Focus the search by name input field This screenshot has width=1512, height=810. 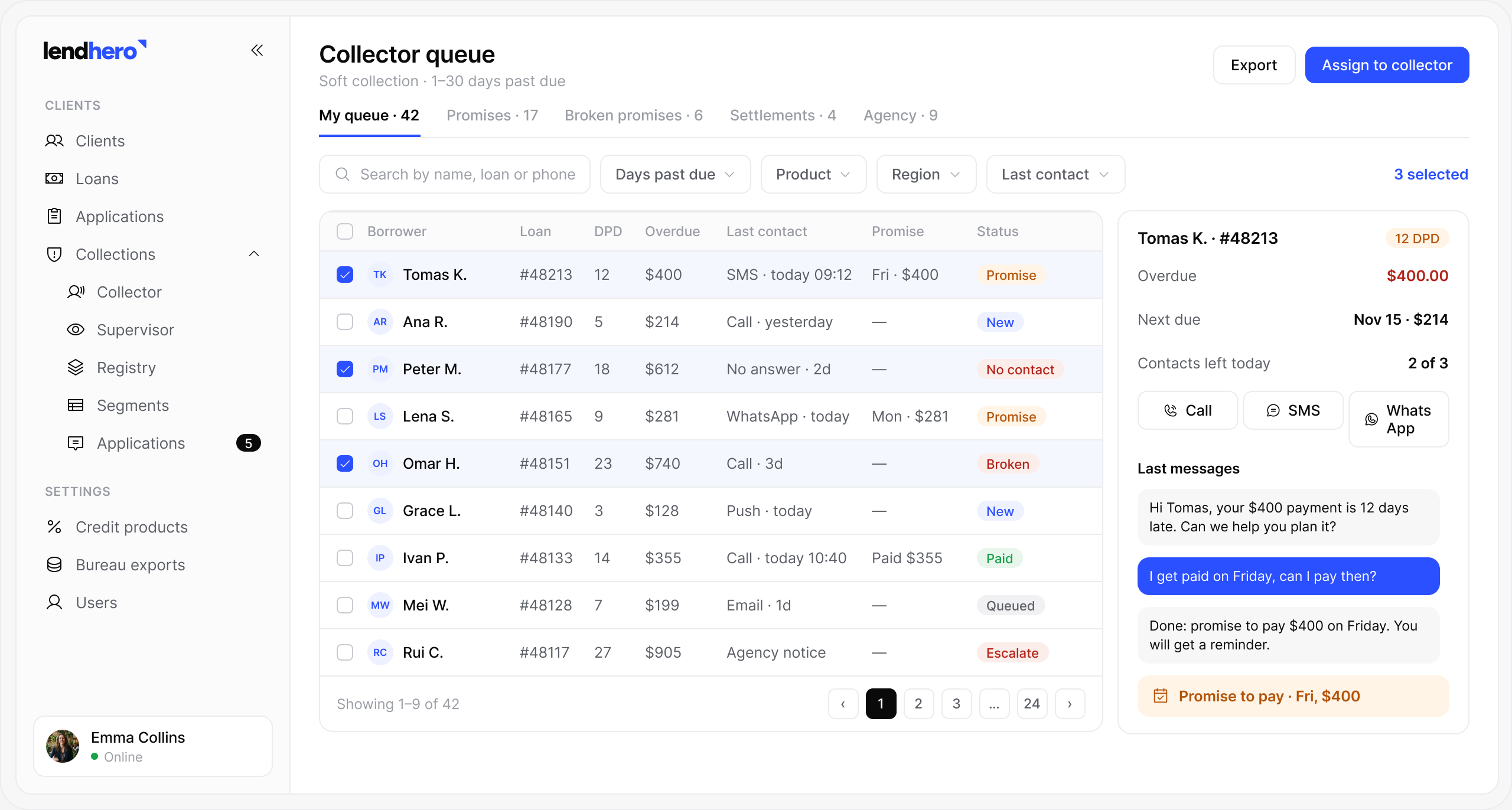[455, 174]
